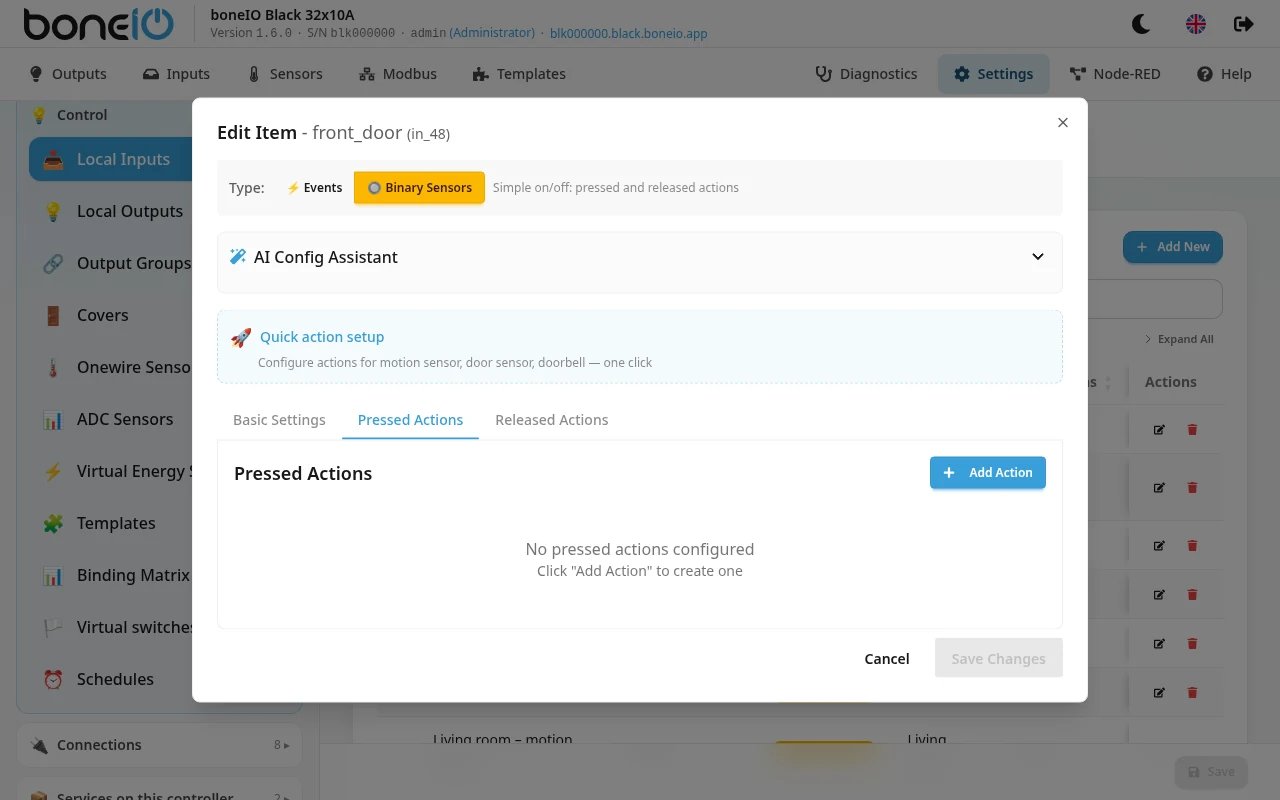Expand the Connections section
Image resolution: width=1280 pixels, height=800 pixels.
[160, 745]
